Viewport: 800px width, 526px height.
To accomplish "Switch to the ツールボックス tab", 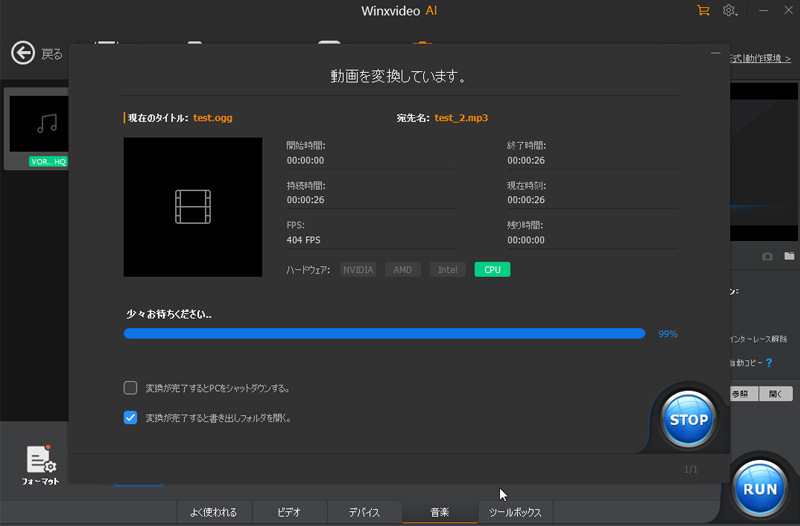I will 515,512.
